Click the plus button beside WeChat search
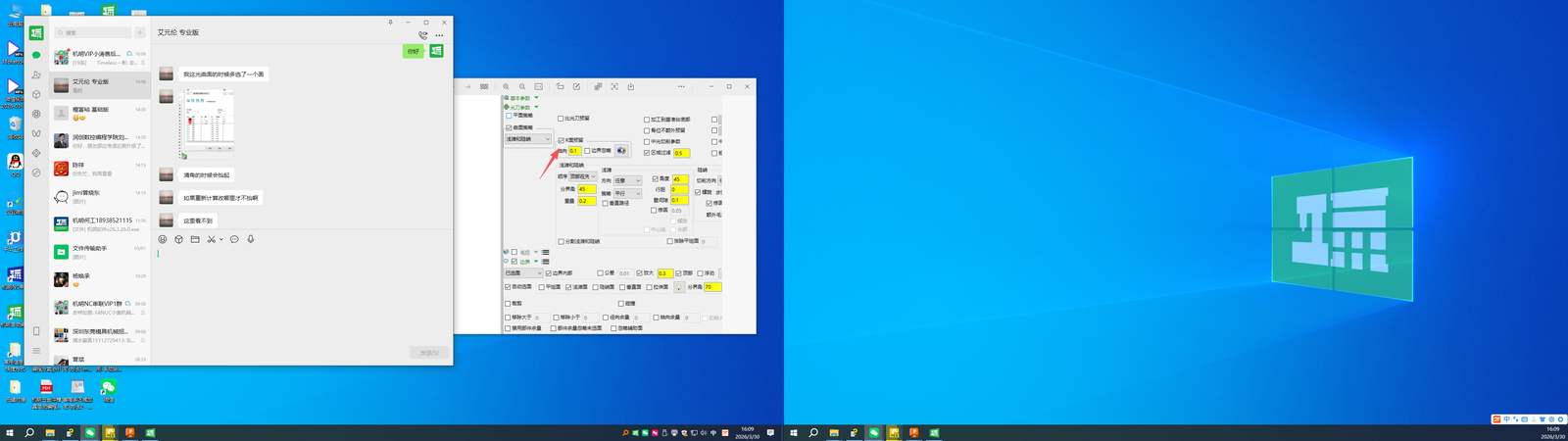Screen dimensions: 1568x441 140,32
